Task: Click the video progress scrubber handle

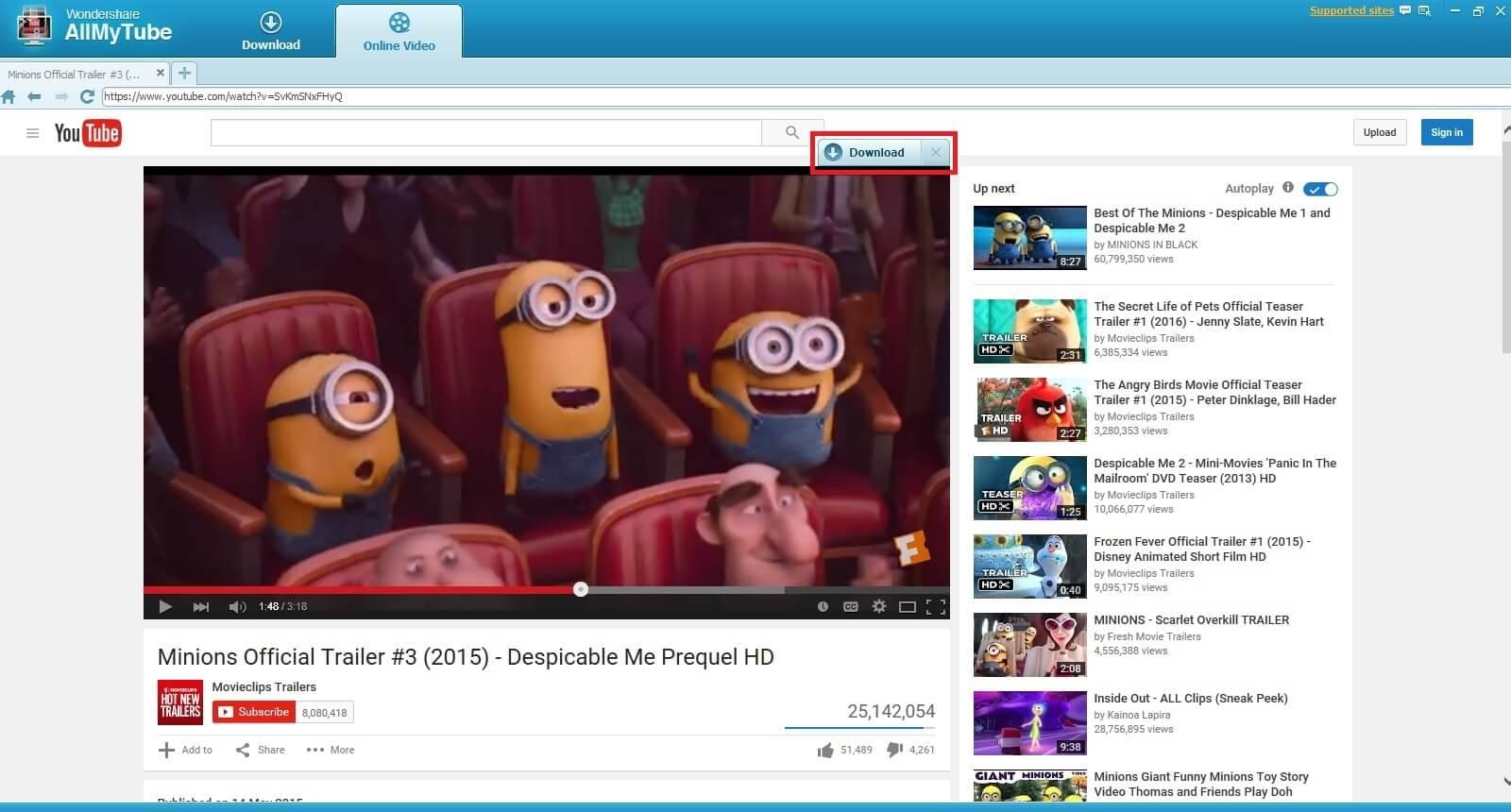Action: pyautogui.click(x=581, y=589)
